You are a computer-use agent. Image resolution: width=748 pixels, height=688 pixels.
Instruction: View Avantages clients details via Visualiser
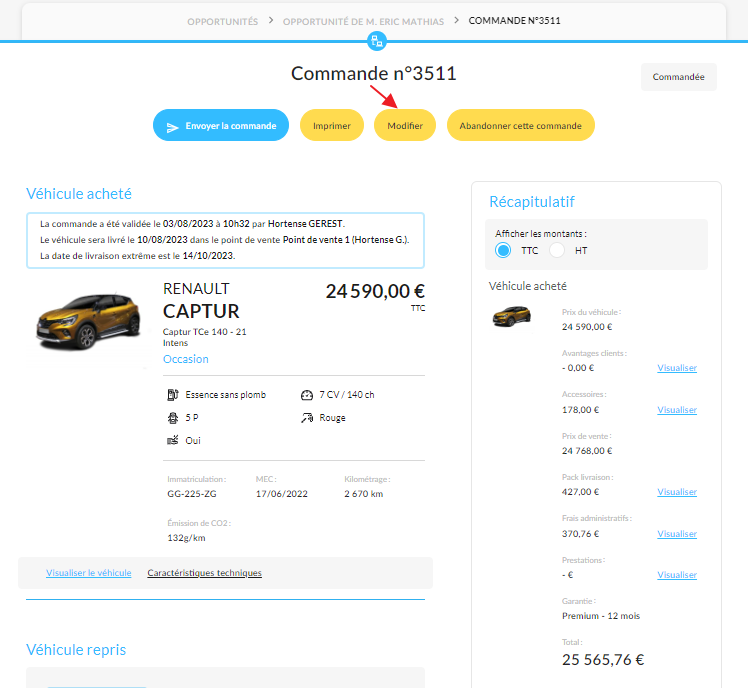pyautogui.click(x=677, y=368)
